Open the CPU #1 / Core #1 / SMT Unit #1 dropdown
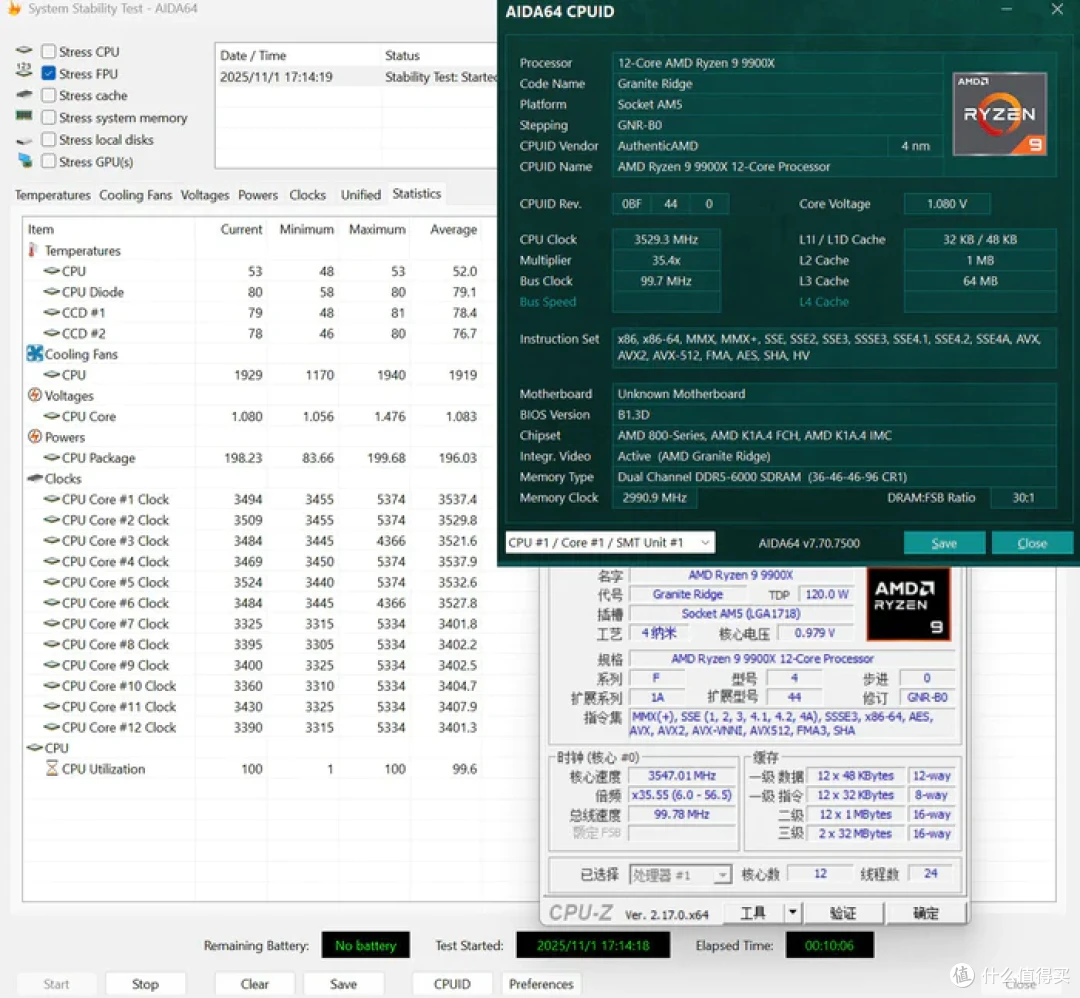 [610, 543]
